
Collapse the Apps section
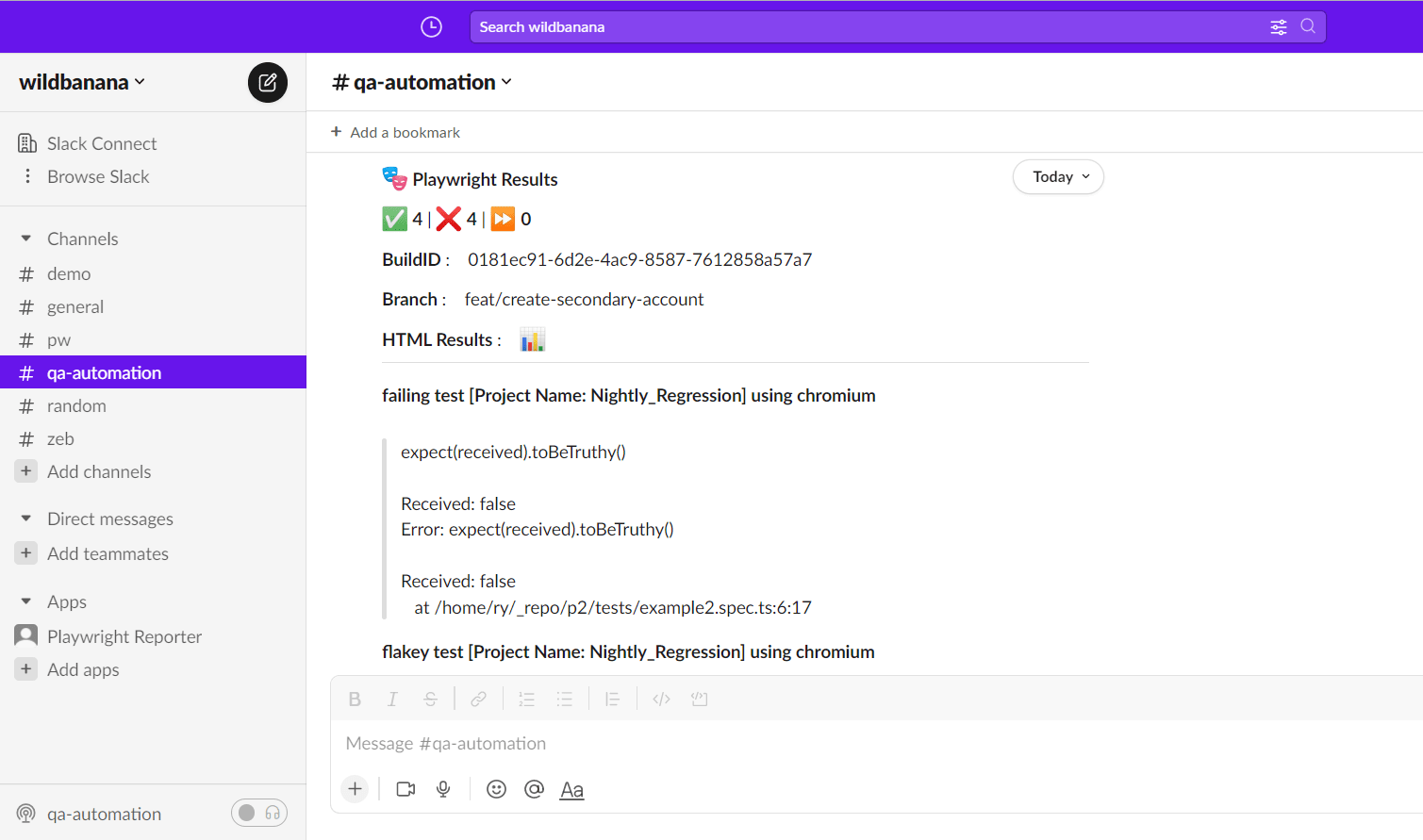pos(26,601)
